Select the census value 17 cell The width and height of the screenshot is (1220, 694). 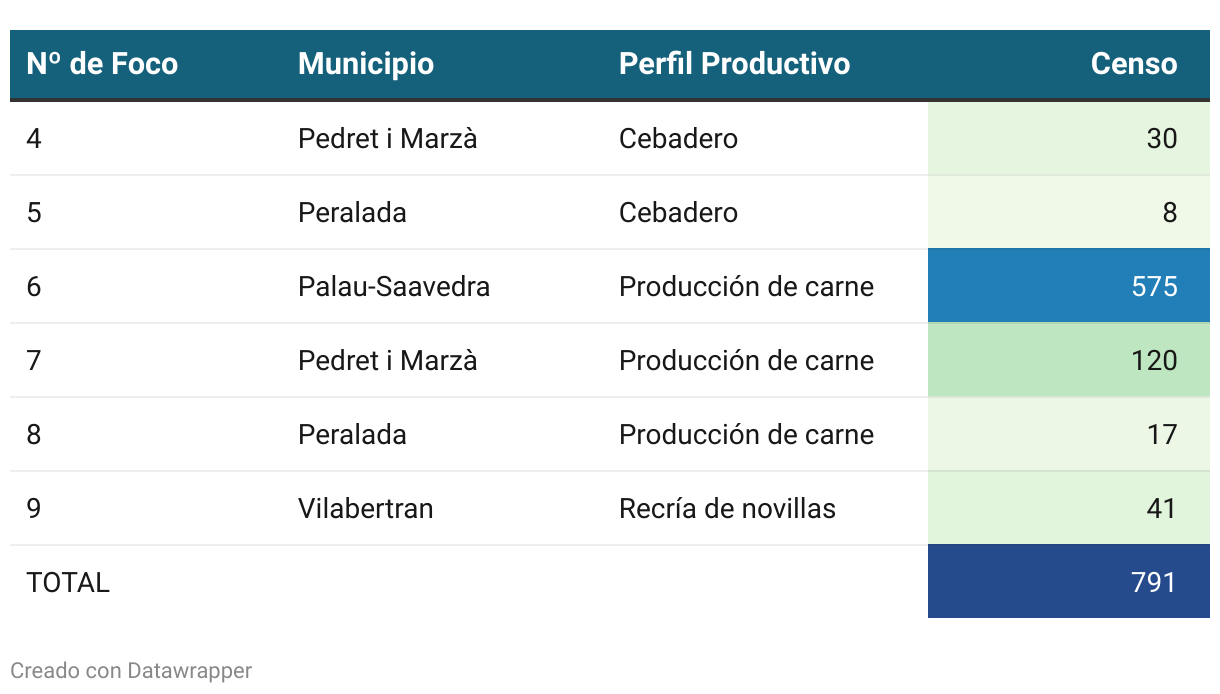pos(1068,434)
